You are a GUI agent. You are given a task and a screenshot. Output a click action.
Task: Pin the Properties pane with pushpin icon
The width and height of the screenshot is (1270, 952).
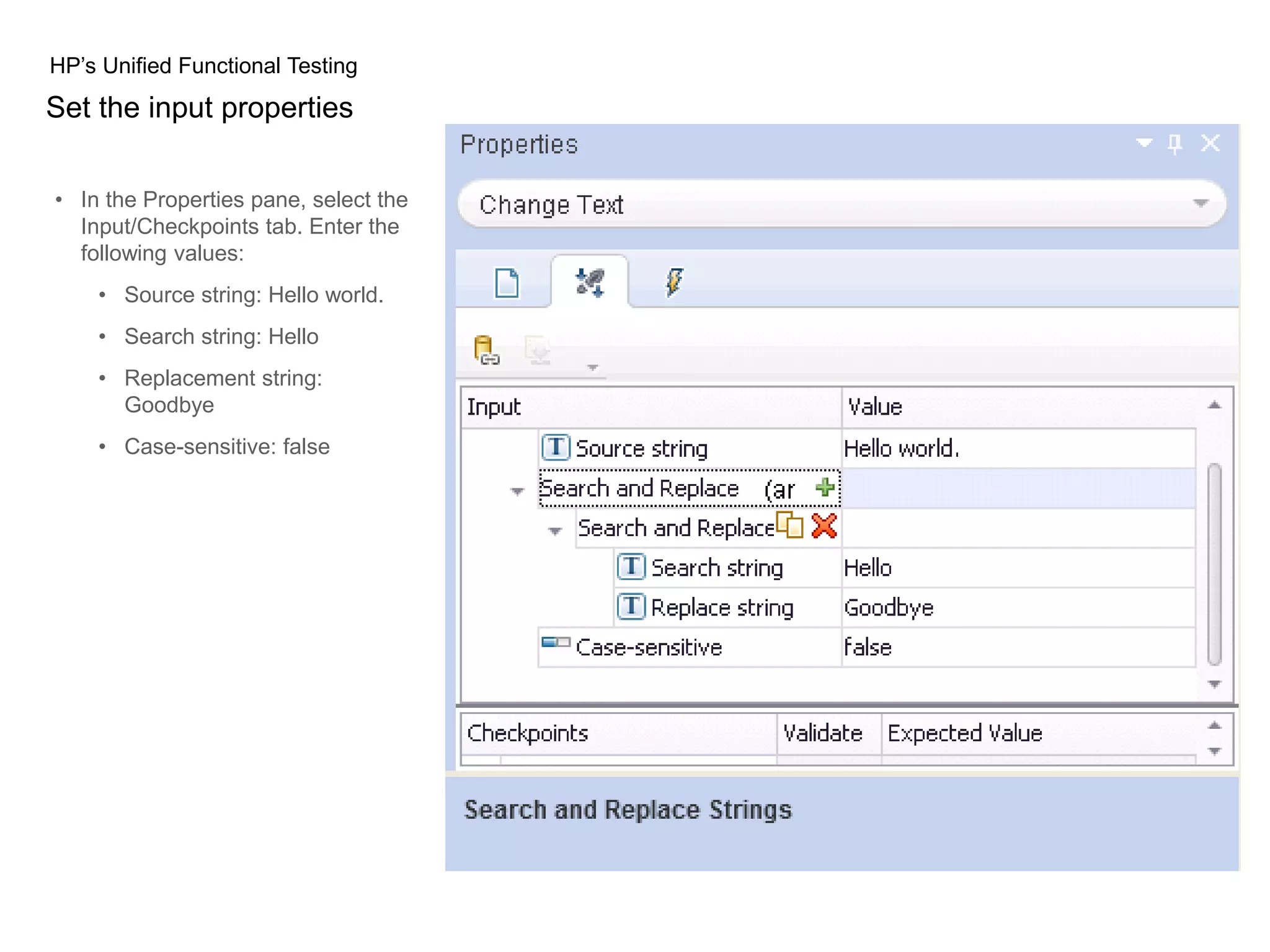[x=1175, y=144]
